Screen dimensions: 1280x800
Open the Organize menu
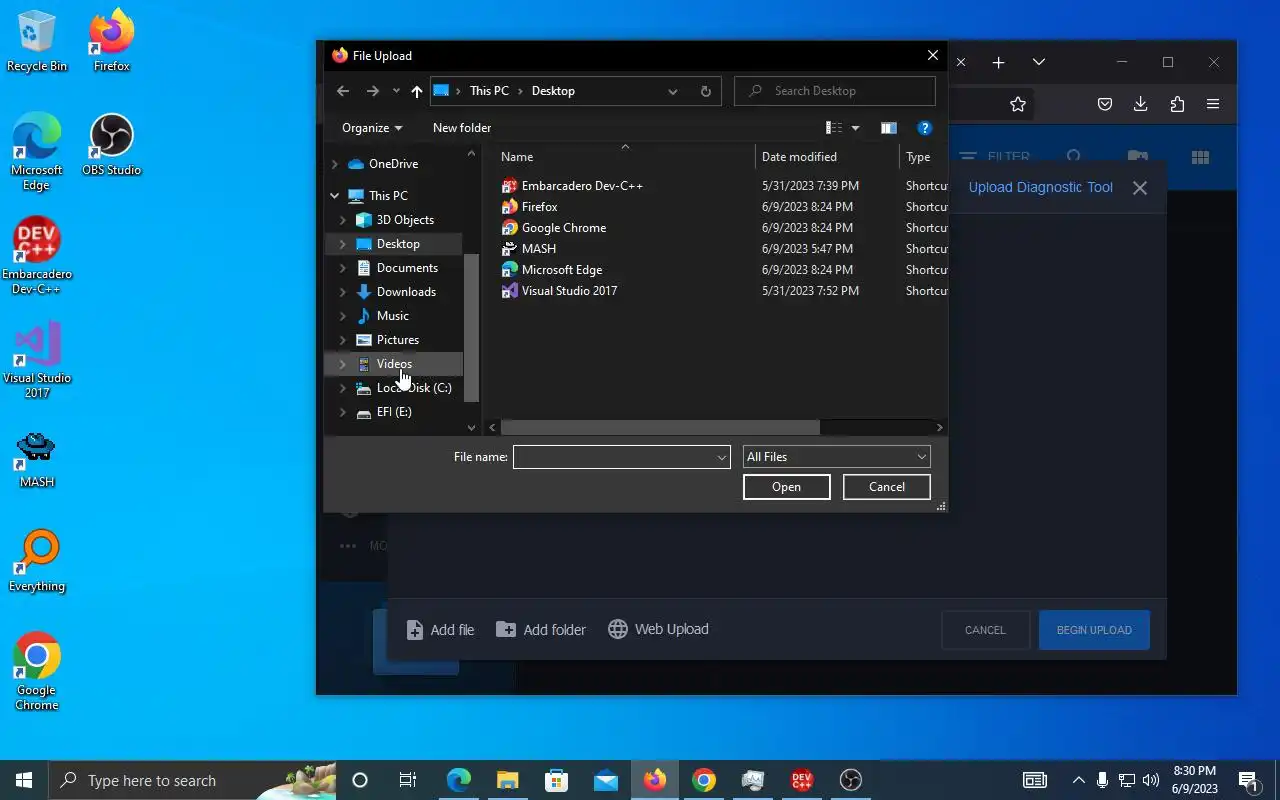point(372,128)
